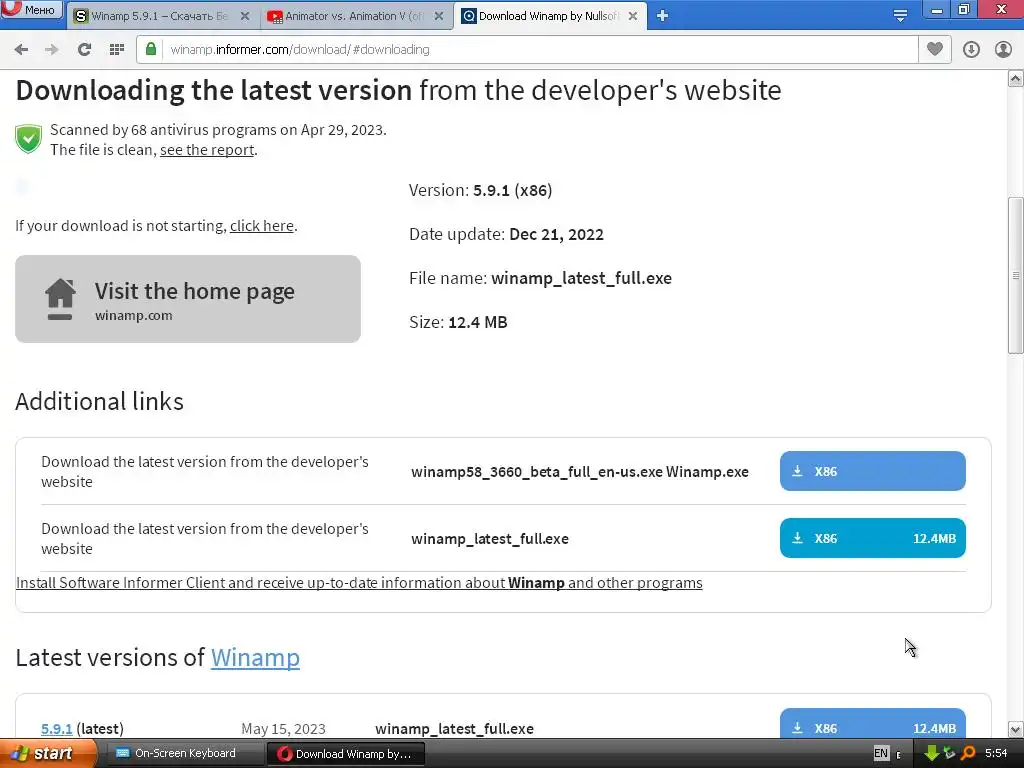Click the 'May 15, 2023' date text
1024x768 pixels.
pos(283,729)
